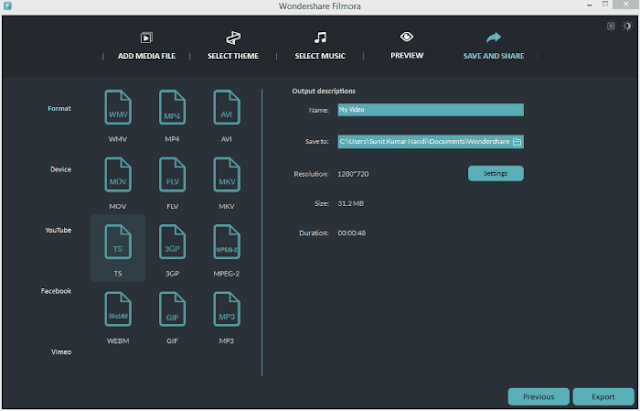Select 3GP output format
The height and width of the screenshot is (411, 640).
coord(172,242)
